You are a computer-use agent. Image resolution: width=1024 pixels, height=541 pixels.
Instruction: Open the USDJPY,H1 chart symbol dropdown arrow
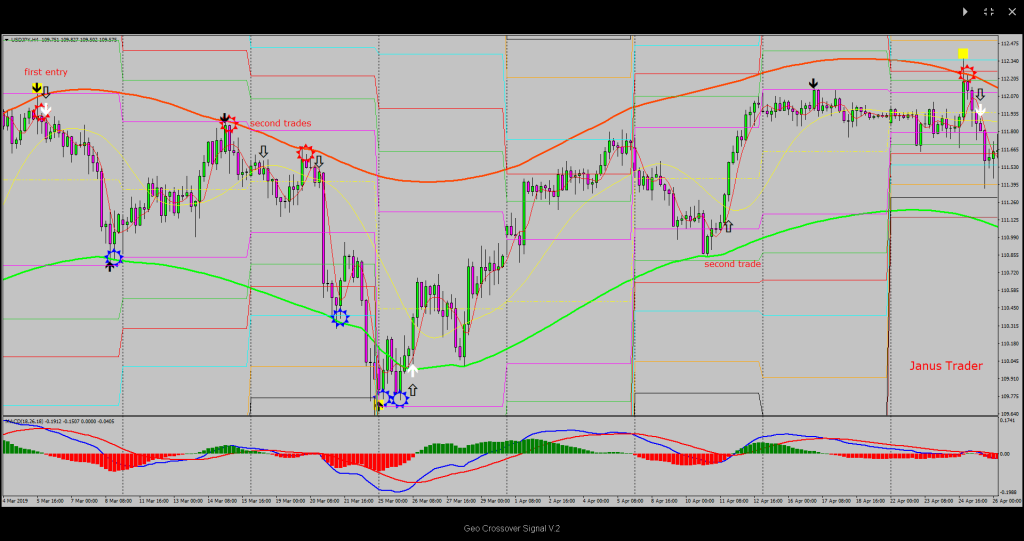[6, 40]
